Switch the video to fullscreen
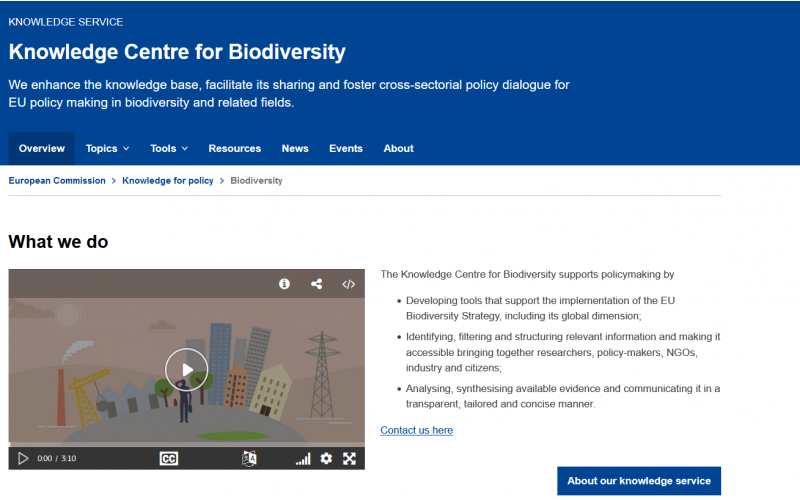Image resolution: width=800 pixels, height=500 pixels. 349,459
